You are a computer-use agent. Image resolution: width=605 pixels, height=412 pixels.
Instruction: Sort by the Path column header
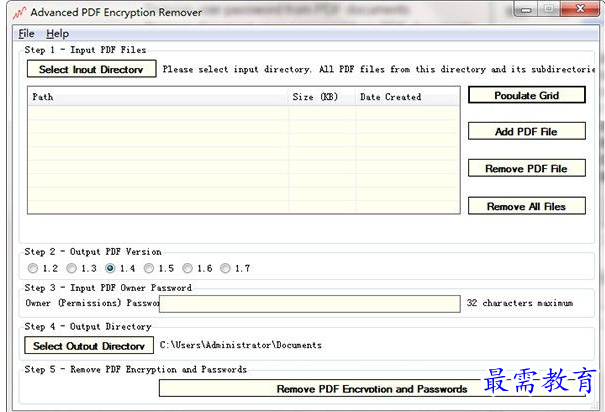(158, 97)
